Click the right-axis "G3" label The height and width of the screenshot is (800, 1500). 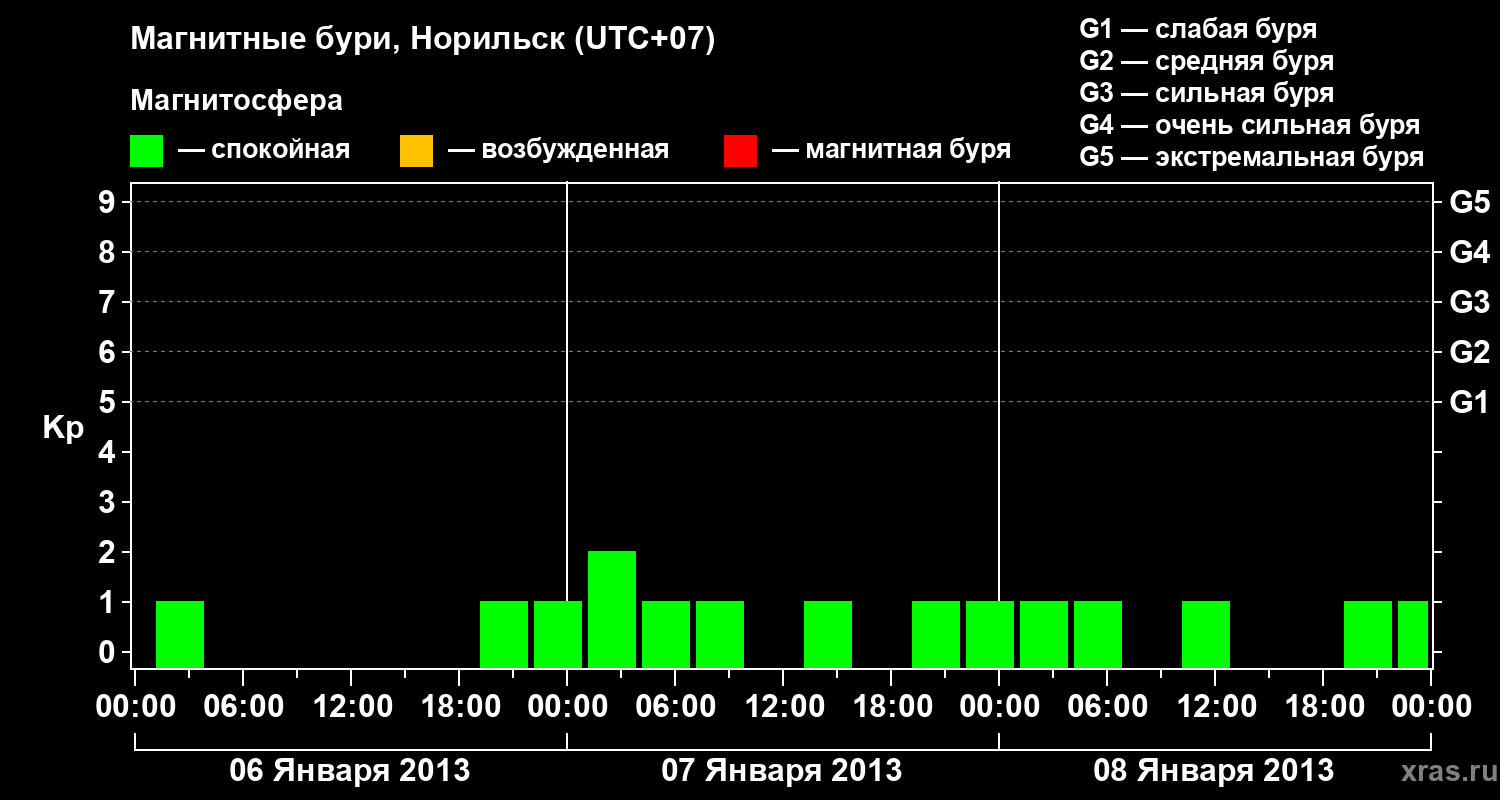tap(1469, 302)
